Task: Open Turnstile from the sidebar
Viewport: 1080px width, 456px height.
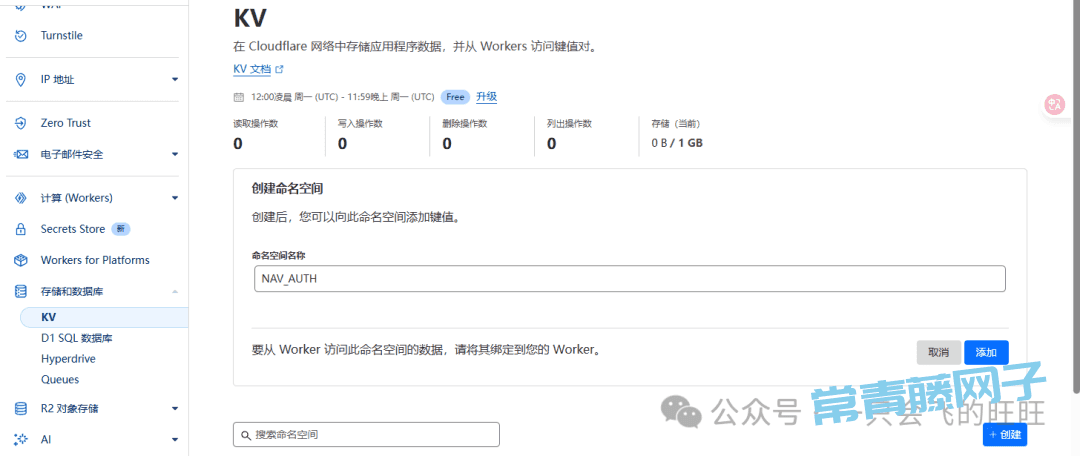Action: tap(62, 35)
